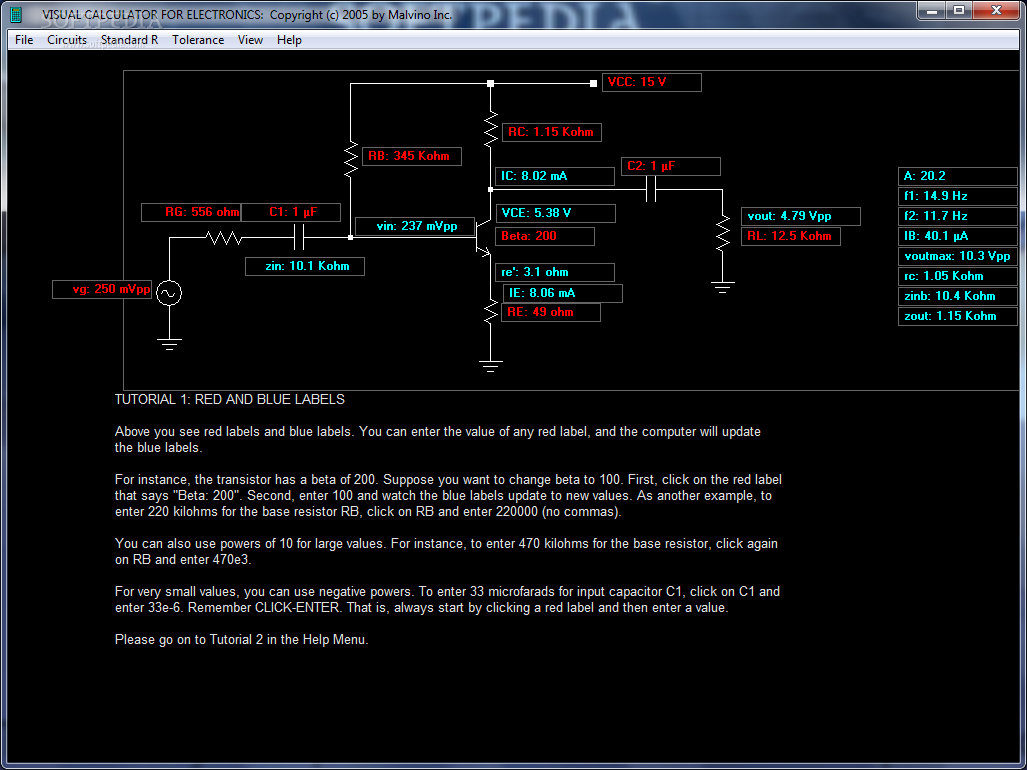Click the ground symbol below RE
Screen dimensions: 1027x770
pyautogui.click(x=491, y=366)
